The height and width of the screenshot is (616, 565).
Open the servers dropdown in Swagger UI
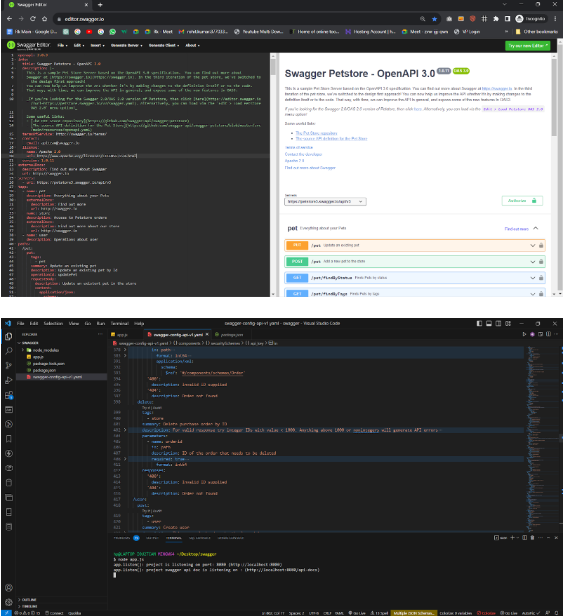[325, 202]
